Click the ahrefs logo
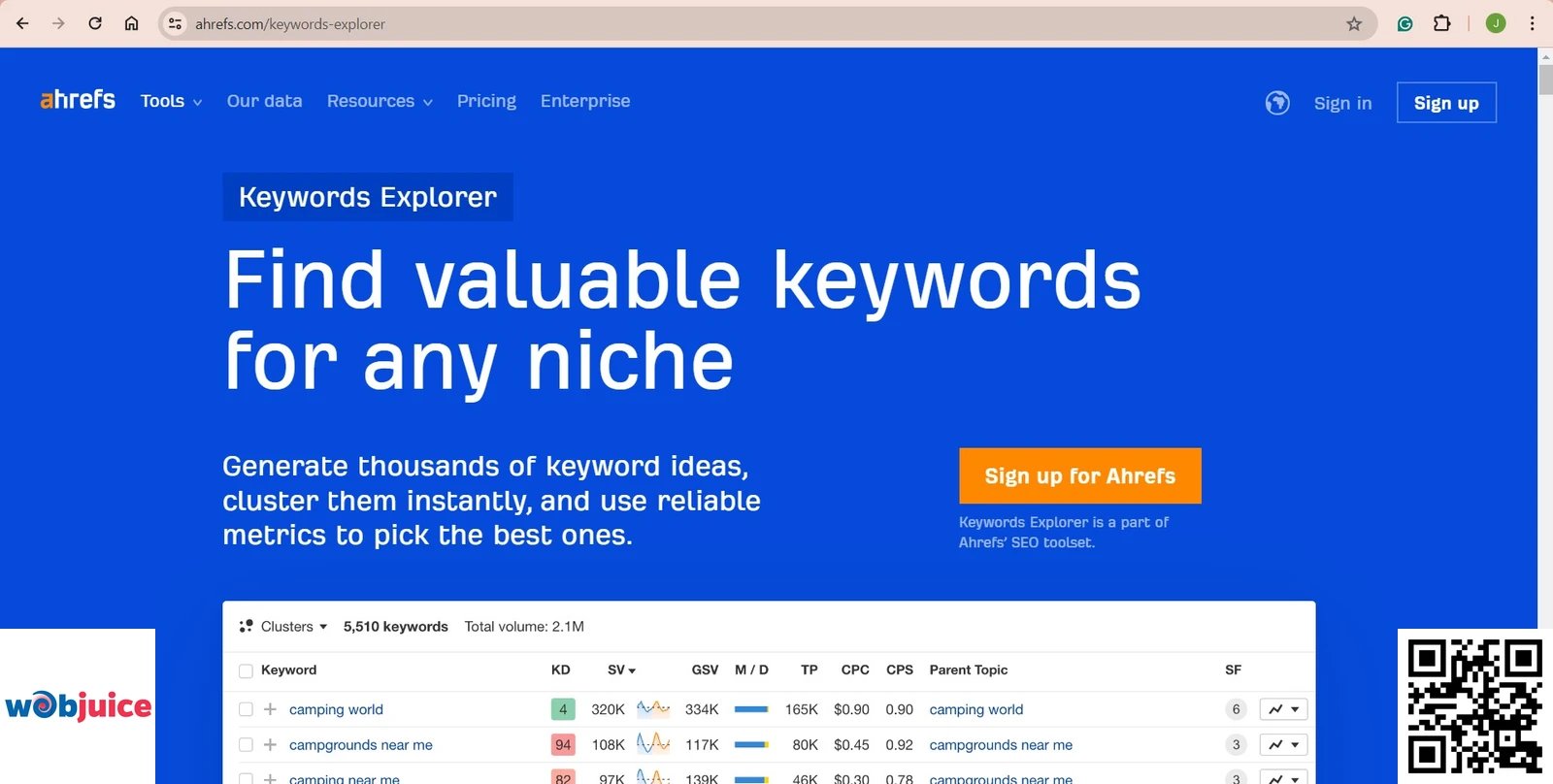Image resolution: width=1553 pixels, height=784 pixels. click(x=78, y=100)
